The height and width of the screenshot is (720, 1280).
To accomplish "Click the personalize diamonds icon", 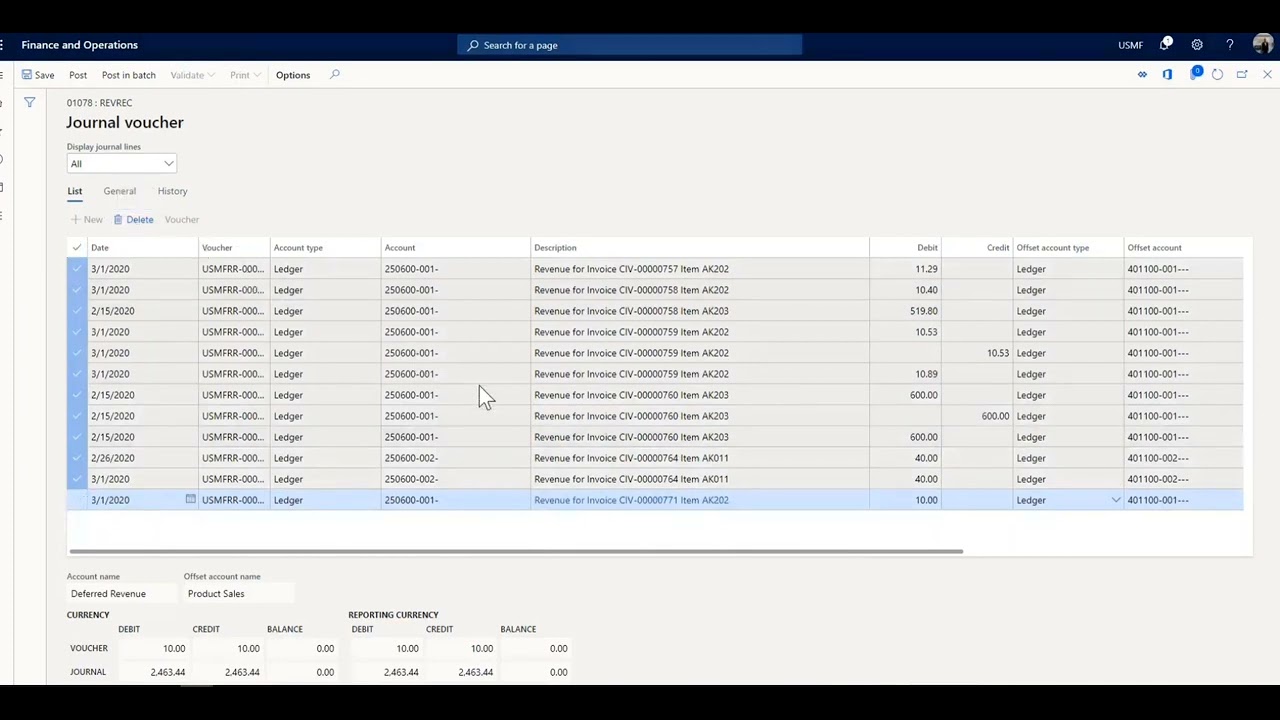I will pos(1142,75).
